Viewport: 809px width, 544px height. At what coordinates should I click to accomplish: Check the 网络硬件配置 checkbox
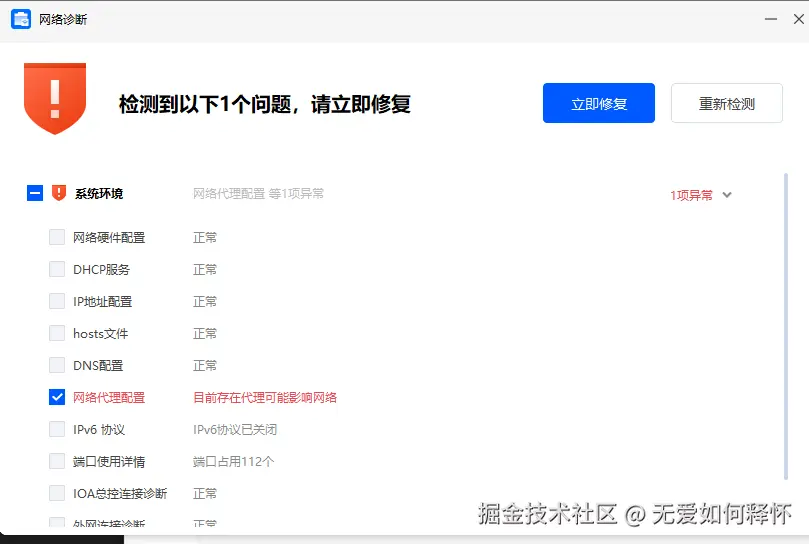57,237
